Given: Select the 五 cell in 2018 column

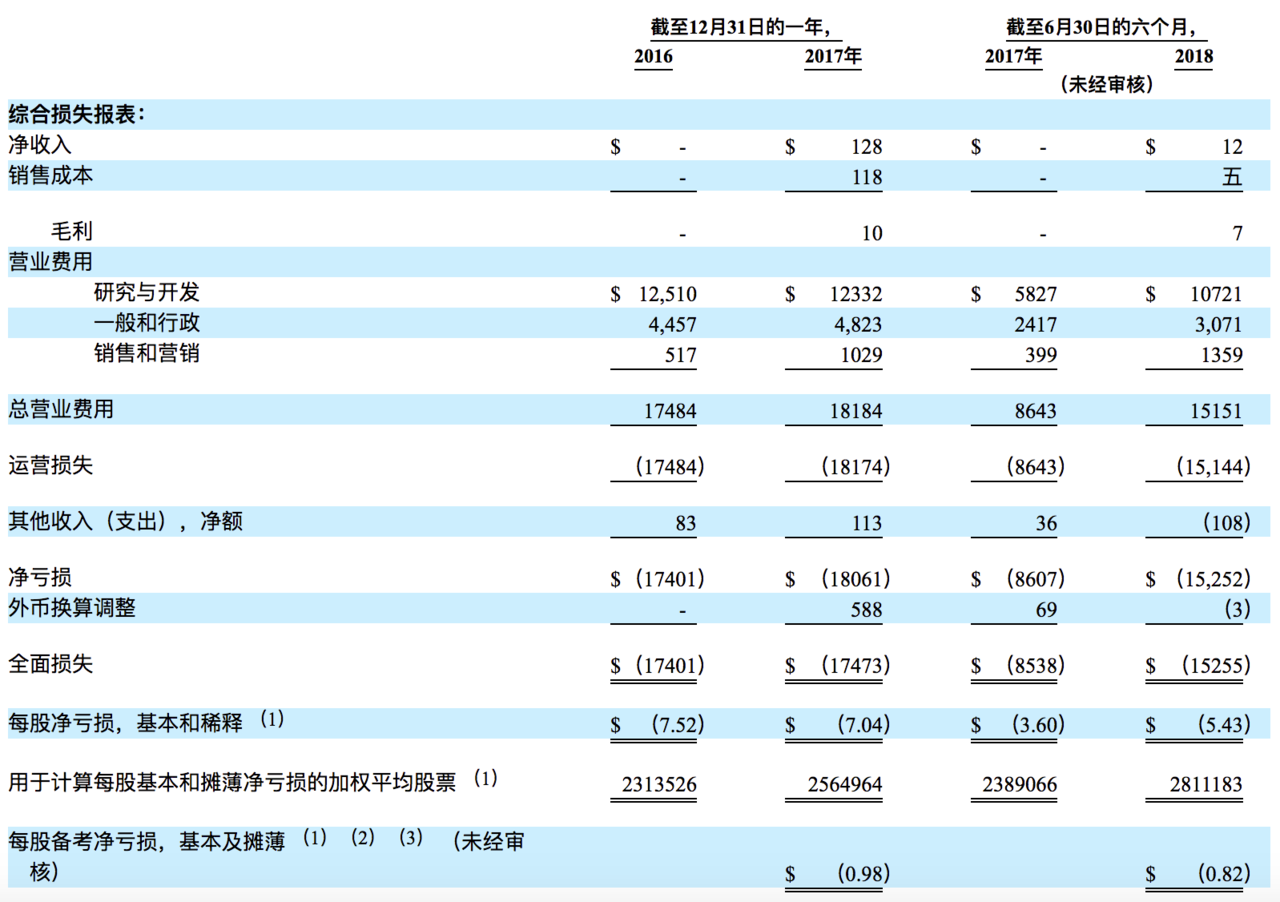Looking at the screenshot, I should (1232, 177).
